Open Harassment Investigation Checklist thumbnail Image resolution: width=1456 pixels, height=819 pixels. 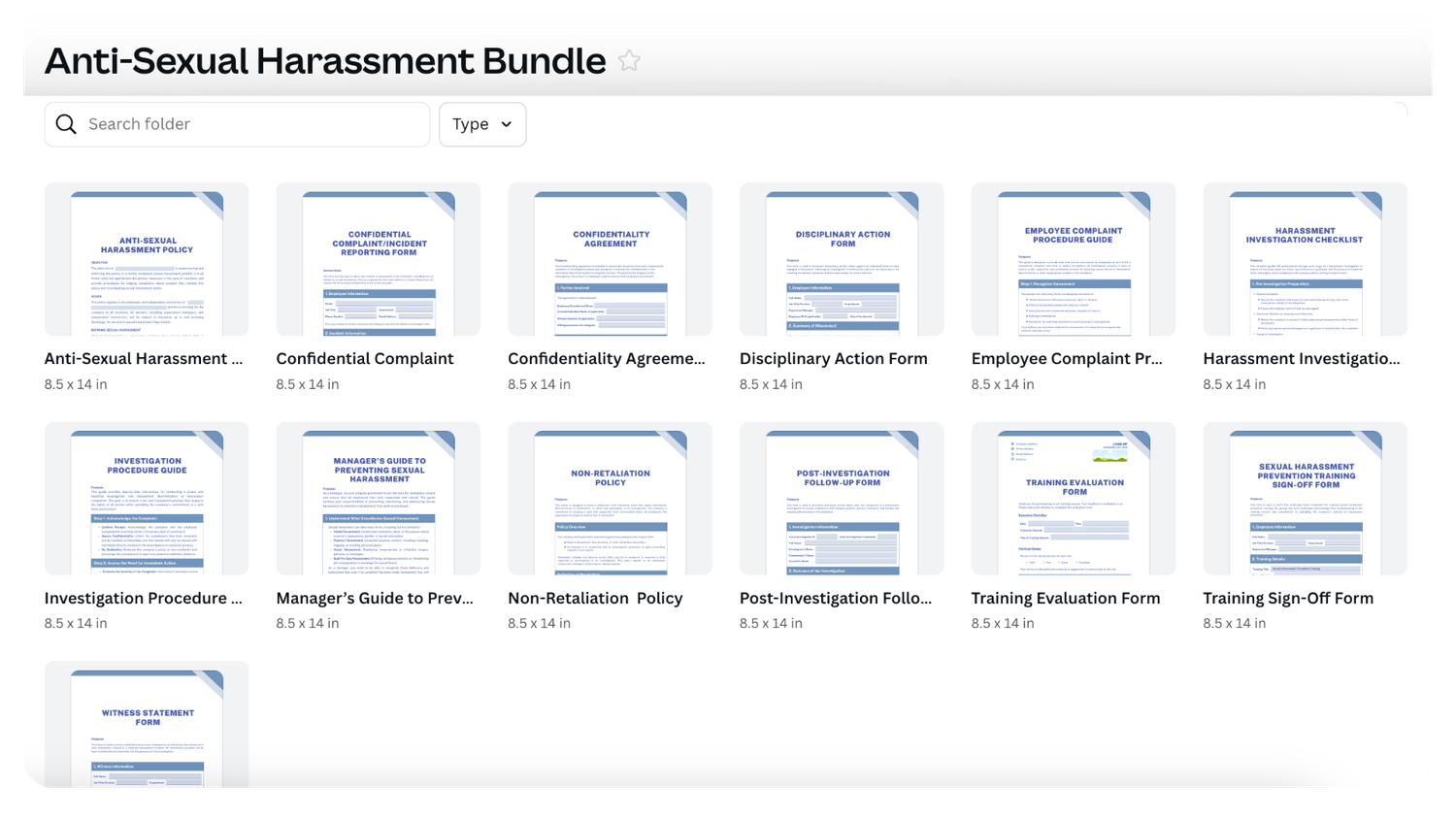click(x=1306, y=259)
